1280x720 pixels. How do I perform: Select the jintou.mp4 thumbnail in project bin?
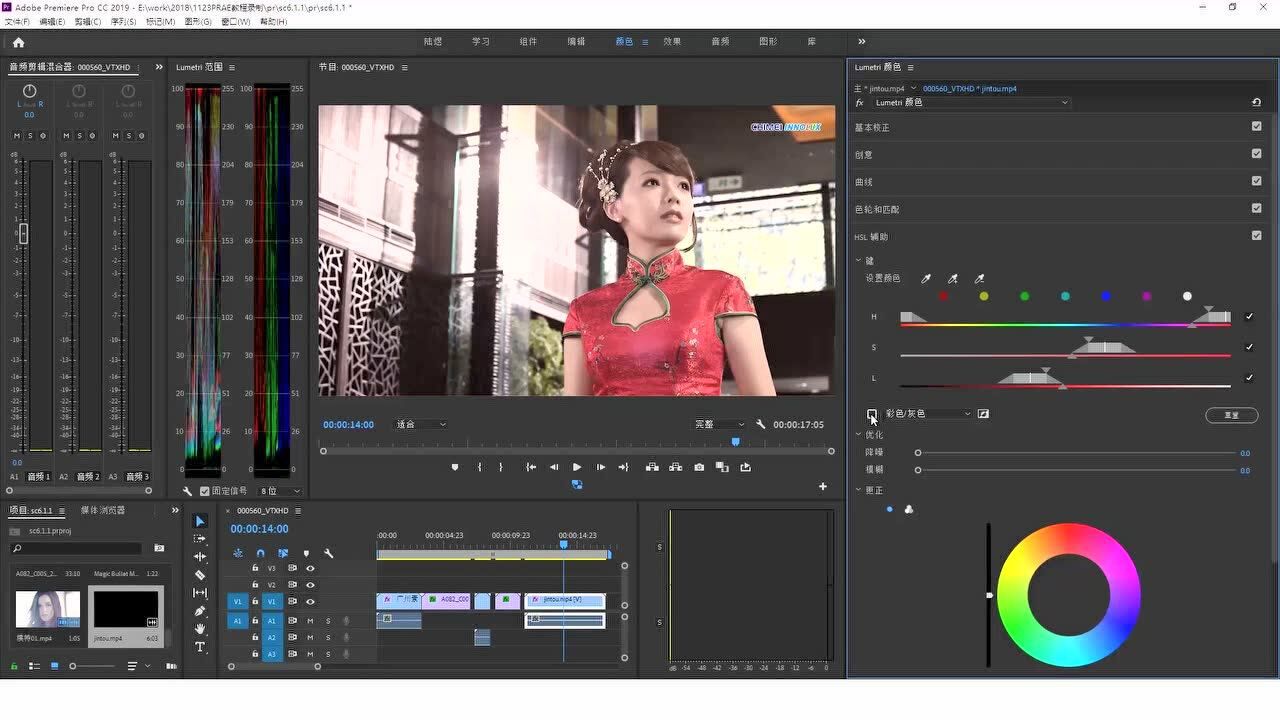coord(126,609)
